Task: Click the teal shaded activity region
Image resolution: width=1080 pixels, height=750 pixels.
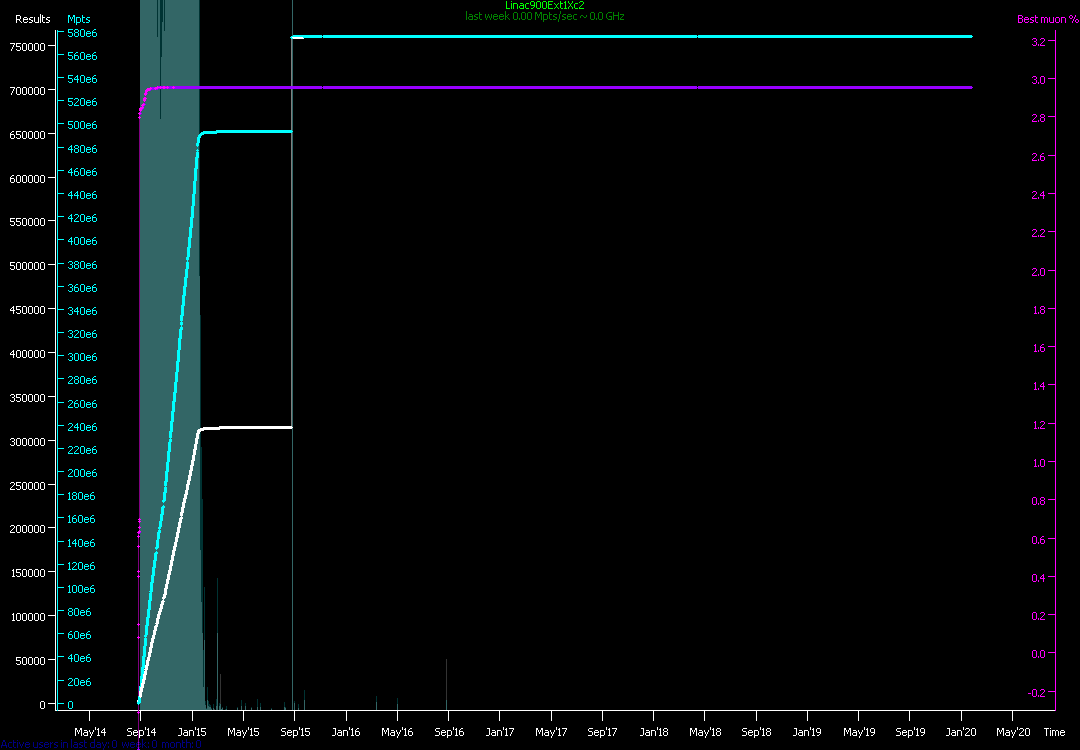Action: 170,300
